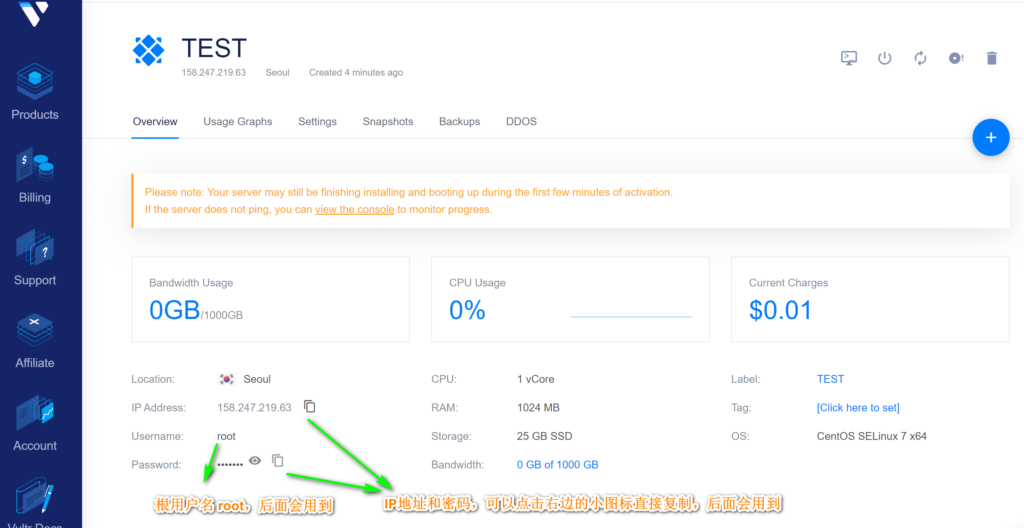Click the Current Charges $0.01 value

780,310
